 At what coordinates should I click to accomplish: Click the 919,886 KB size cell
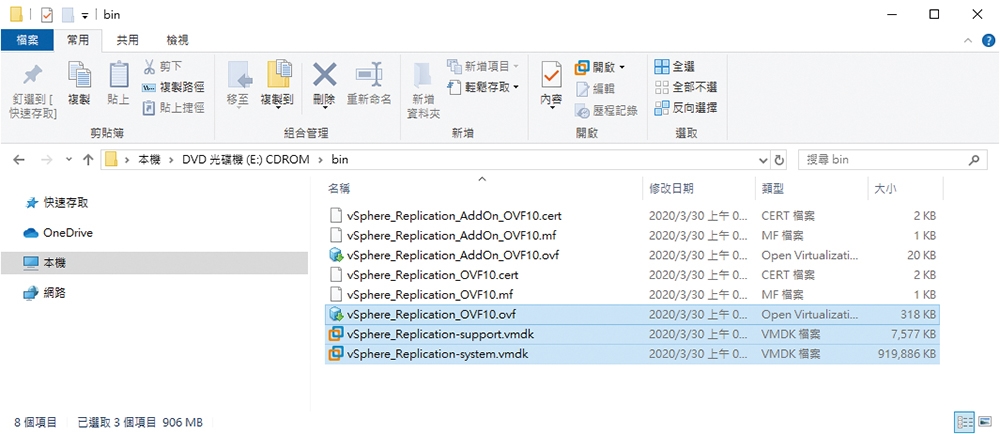pos(909,354)
